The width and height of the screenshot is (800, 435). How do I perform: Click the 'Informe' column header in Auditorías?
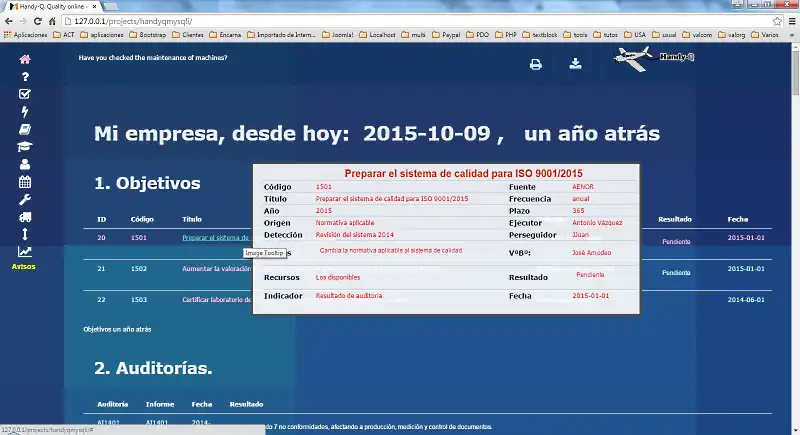pos(160,404)
